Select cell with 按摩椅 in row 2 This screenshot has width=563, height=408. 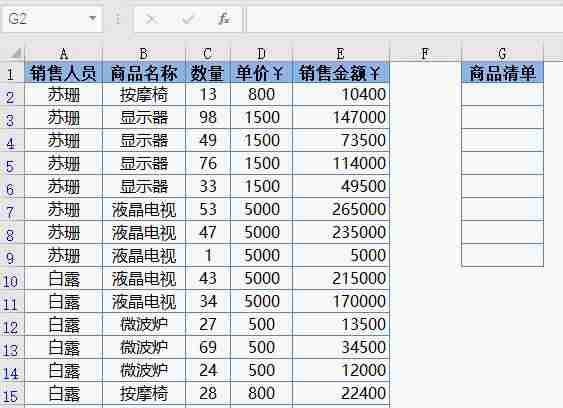coord(144,95)
